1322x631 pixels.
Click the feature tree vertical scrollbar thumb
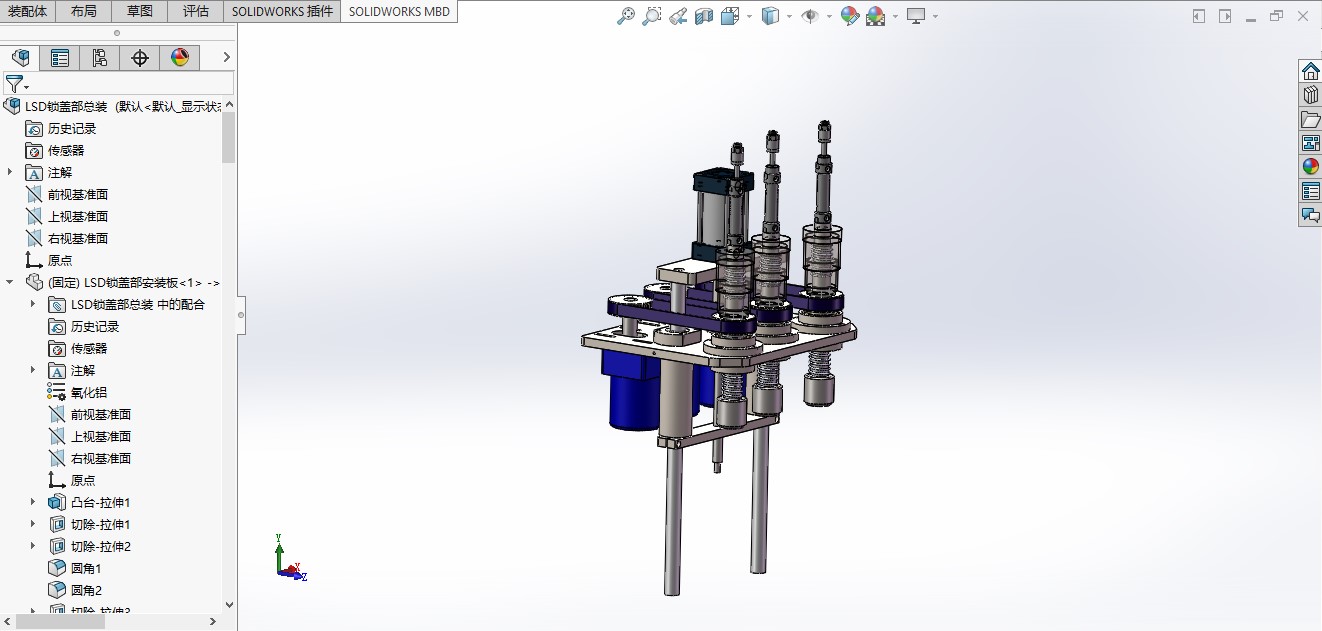(x=229, y=136)
